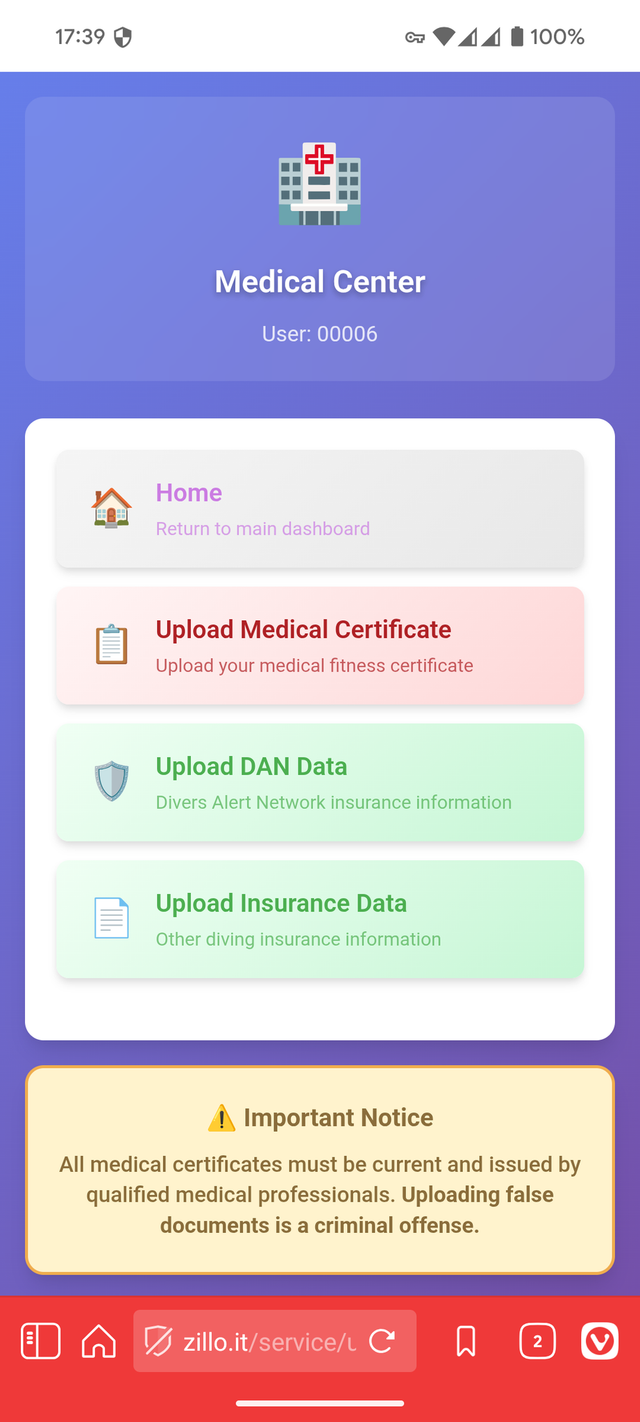Tap the house icon in Home card
This screenshot has width=640, height=1422.
pyautogui.click(x=111, y=508)
